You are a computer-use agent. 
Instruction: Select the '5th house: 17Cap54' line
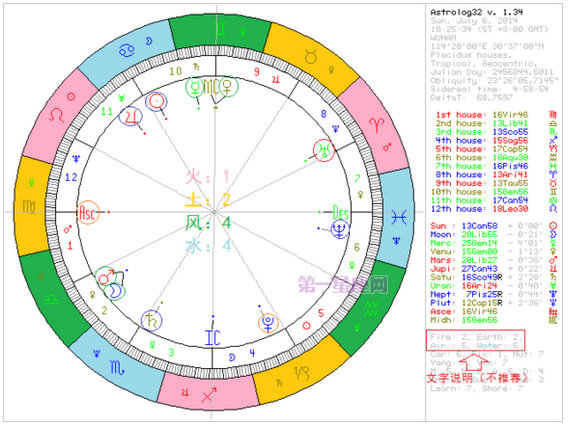482,149
